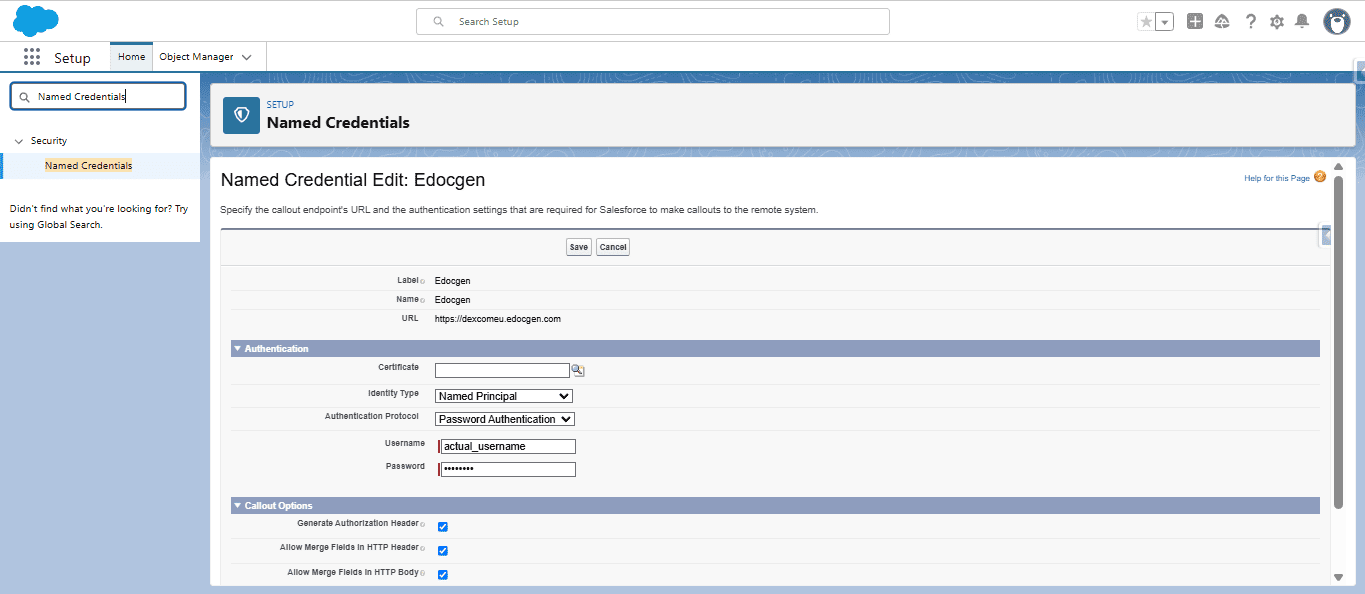Image resolution: width=1365 pixels, height=594 pixels.
Task: Click the SETUP breadcrumb link
Action: 280,104
